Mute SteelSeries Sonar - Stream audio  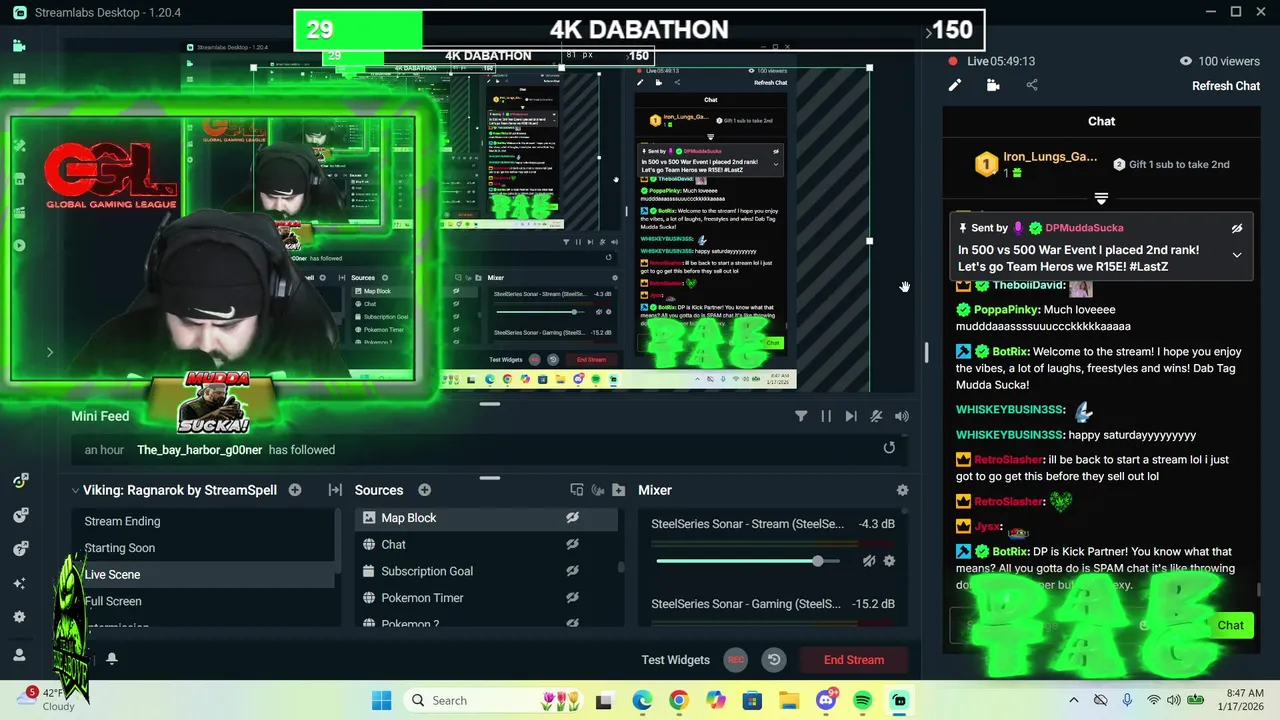click(869, 561)
